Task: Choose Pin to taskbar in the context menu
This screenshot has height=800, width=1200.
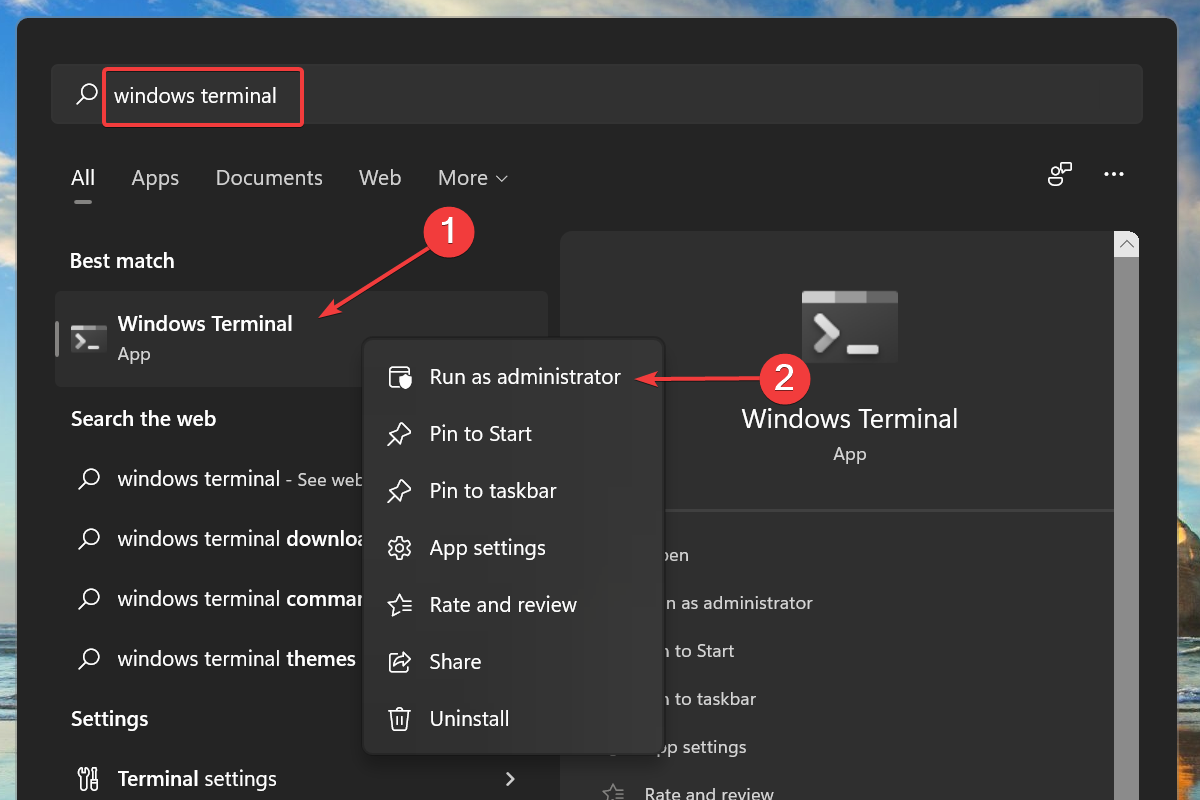Action: coord(513,491)
